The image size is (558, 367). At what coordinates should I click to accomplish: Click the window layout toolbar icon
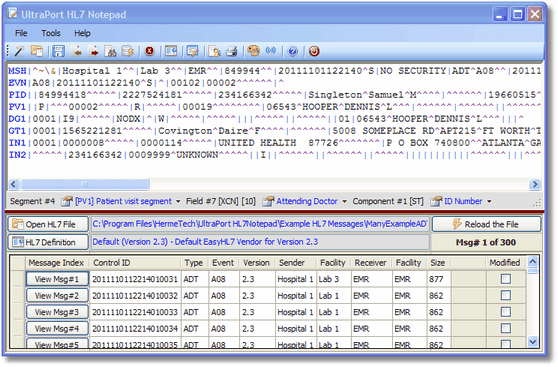pyautogui.click(x=171, y=51)
